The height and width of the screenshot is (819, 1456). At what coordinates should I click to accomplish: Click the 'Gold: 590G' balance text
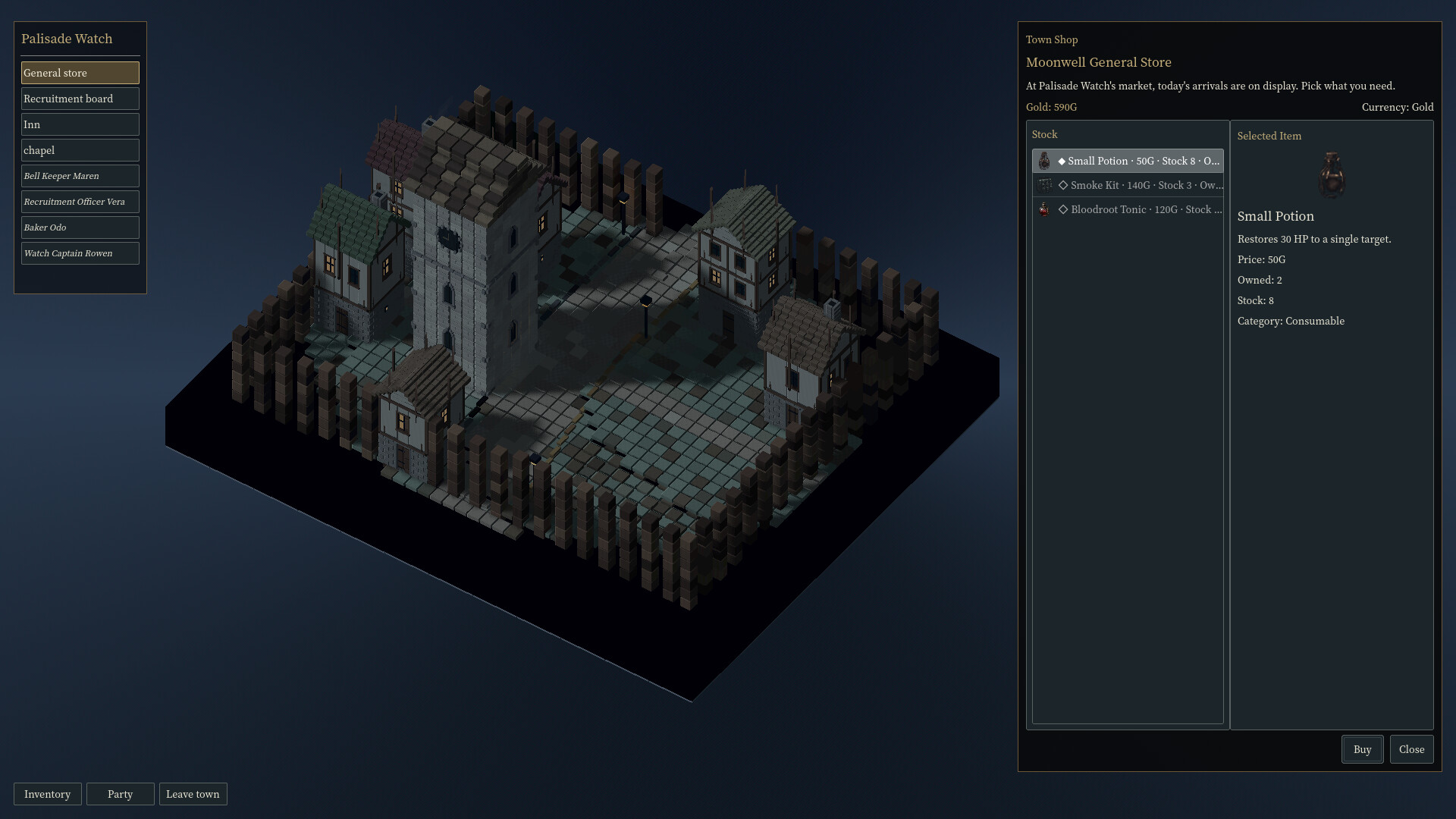pyautogui.click(x=1051, y=107)
